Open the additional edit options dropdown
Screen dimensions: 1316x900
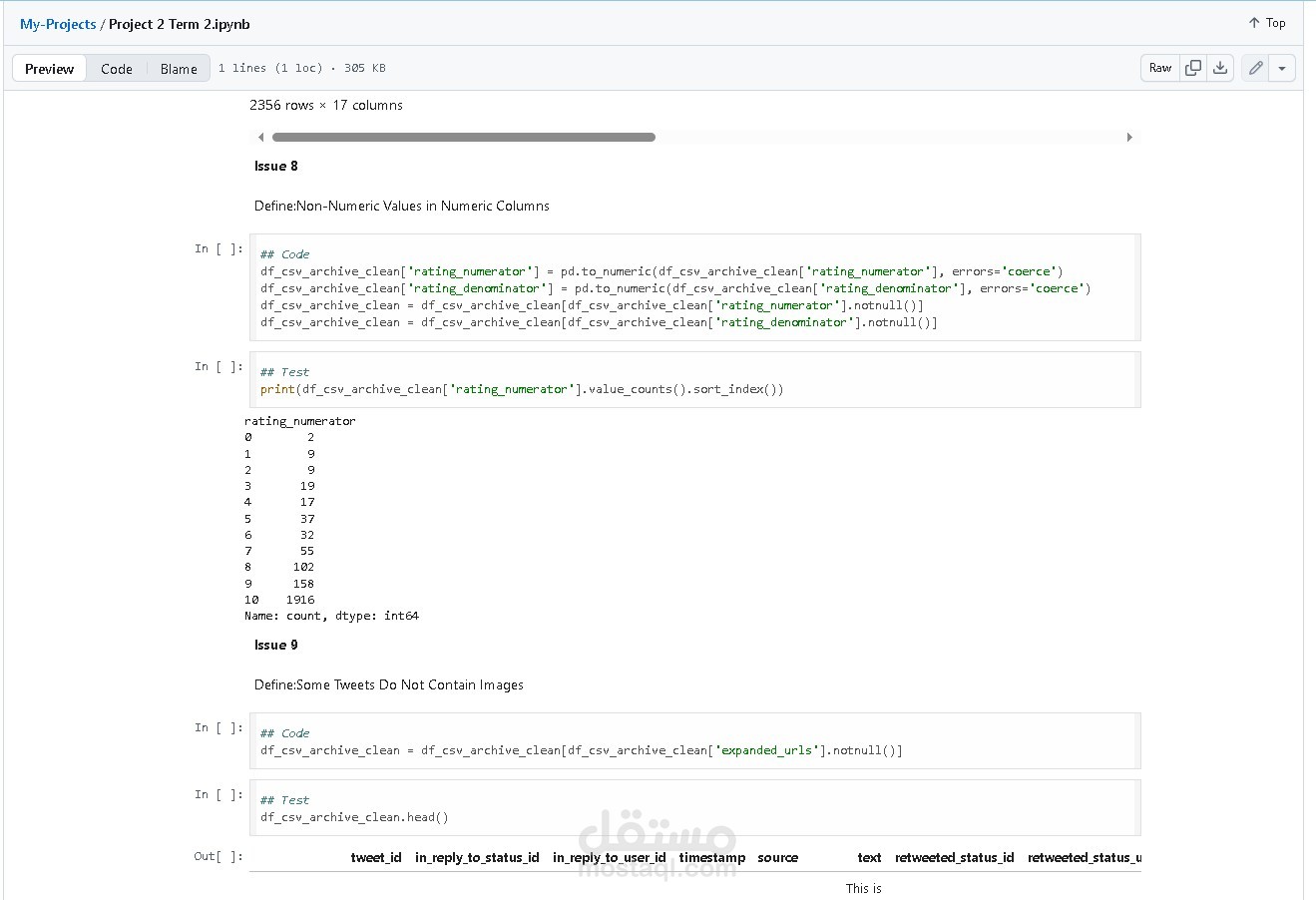click(1282, 68)
